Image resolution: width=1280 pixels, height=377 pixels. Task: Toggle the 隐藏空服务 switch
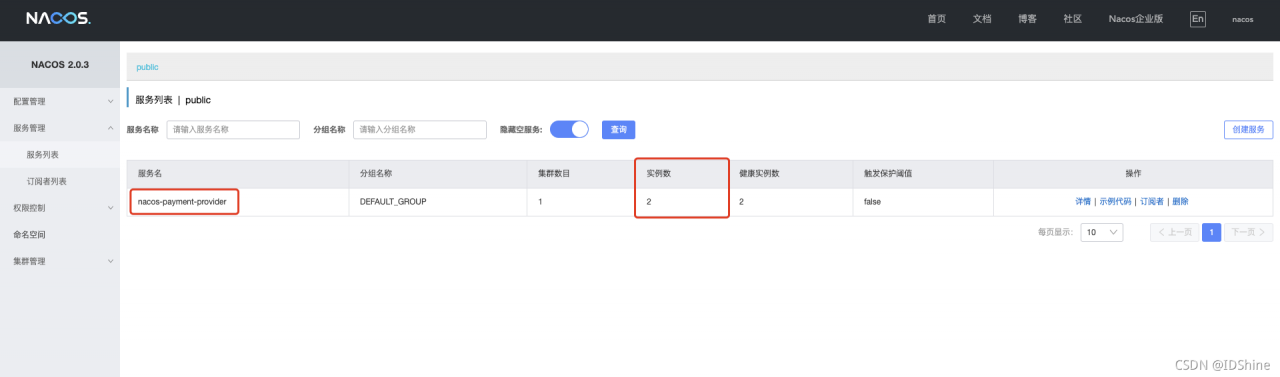point(569,129)
